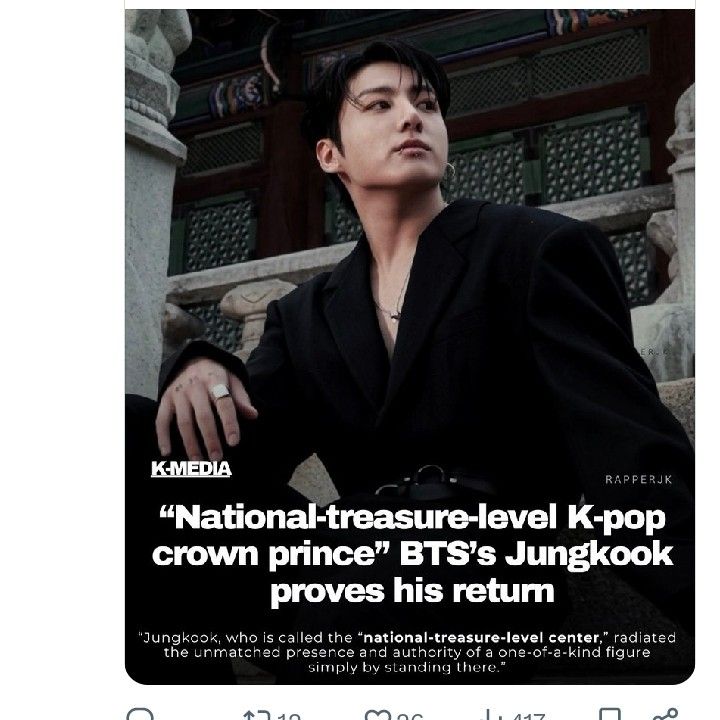Open the share icon options
Screen dimensions: 720x720
pos(659,715)
